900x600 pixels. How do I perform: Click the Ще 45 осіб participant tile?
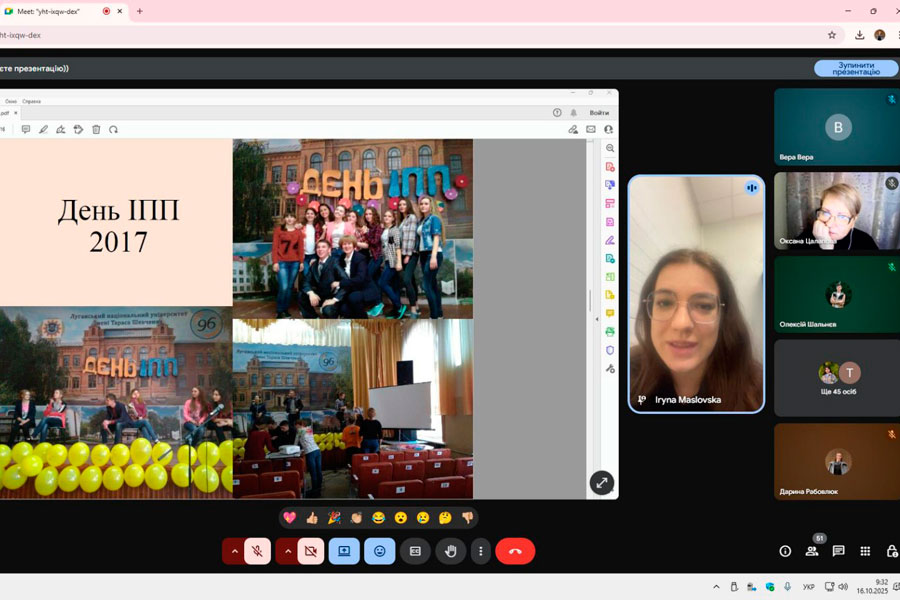[836, 377]
